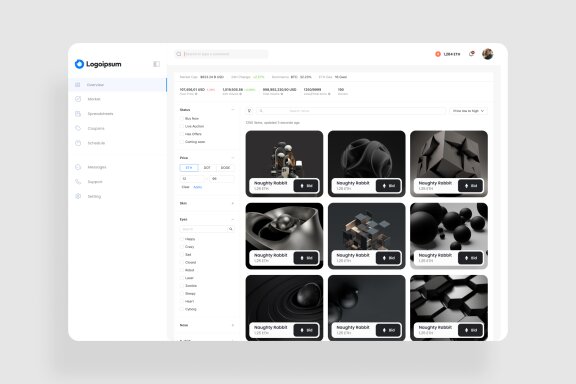Check the Crazy eyes option
Screen dimensions: 576x384
coord(181,247)
